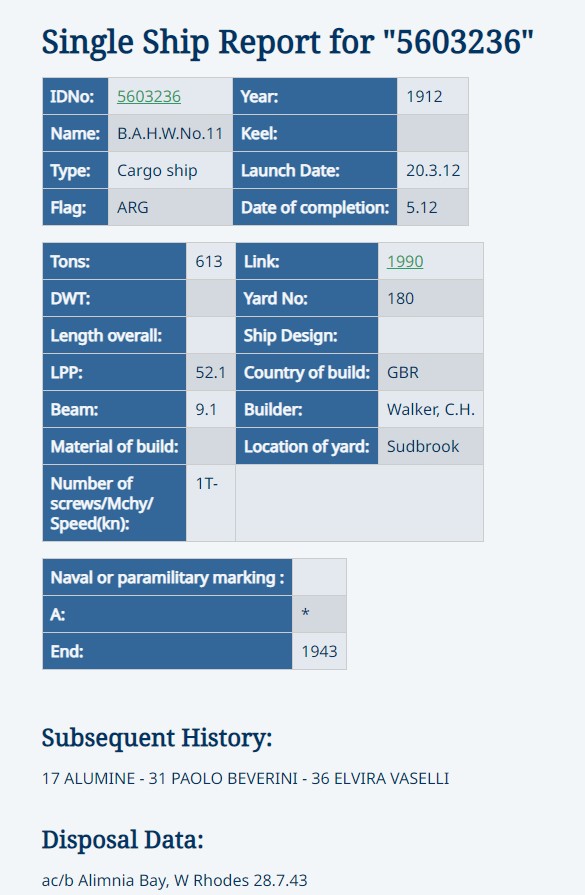This screenshot has width=585, height=895.
Task: Click the Disposal Data text about Alimnia Bay
Action: coord(175,880)
